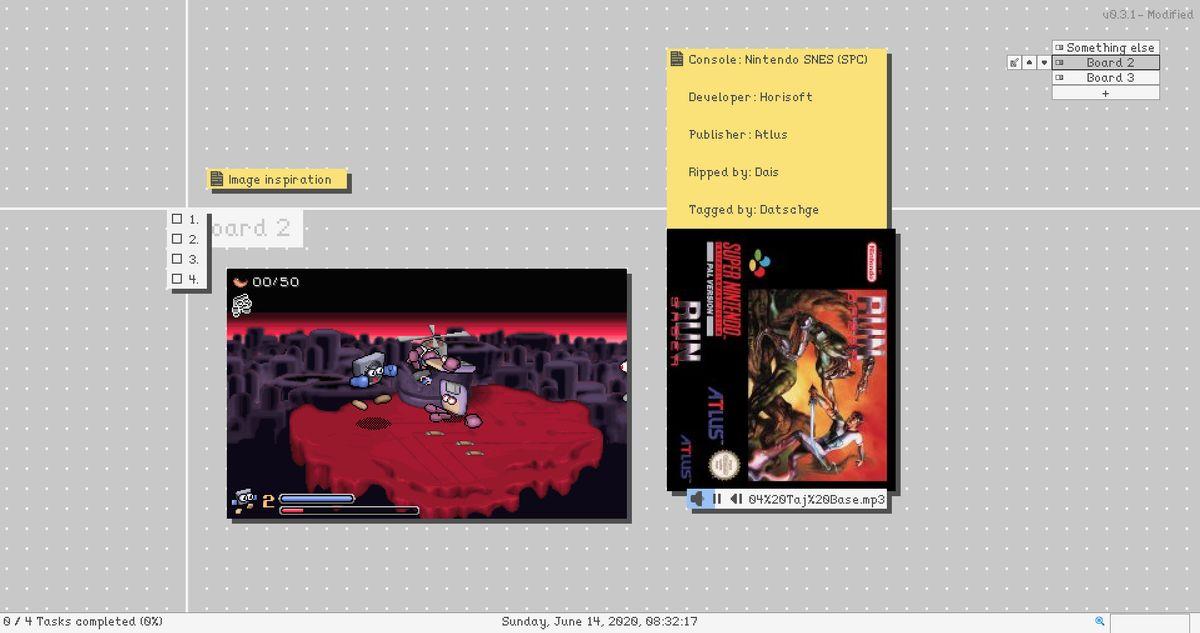The width and height of the screenshot is (1200, 633).
Task: Switch to the Something else board
Action: point(1109,47)
